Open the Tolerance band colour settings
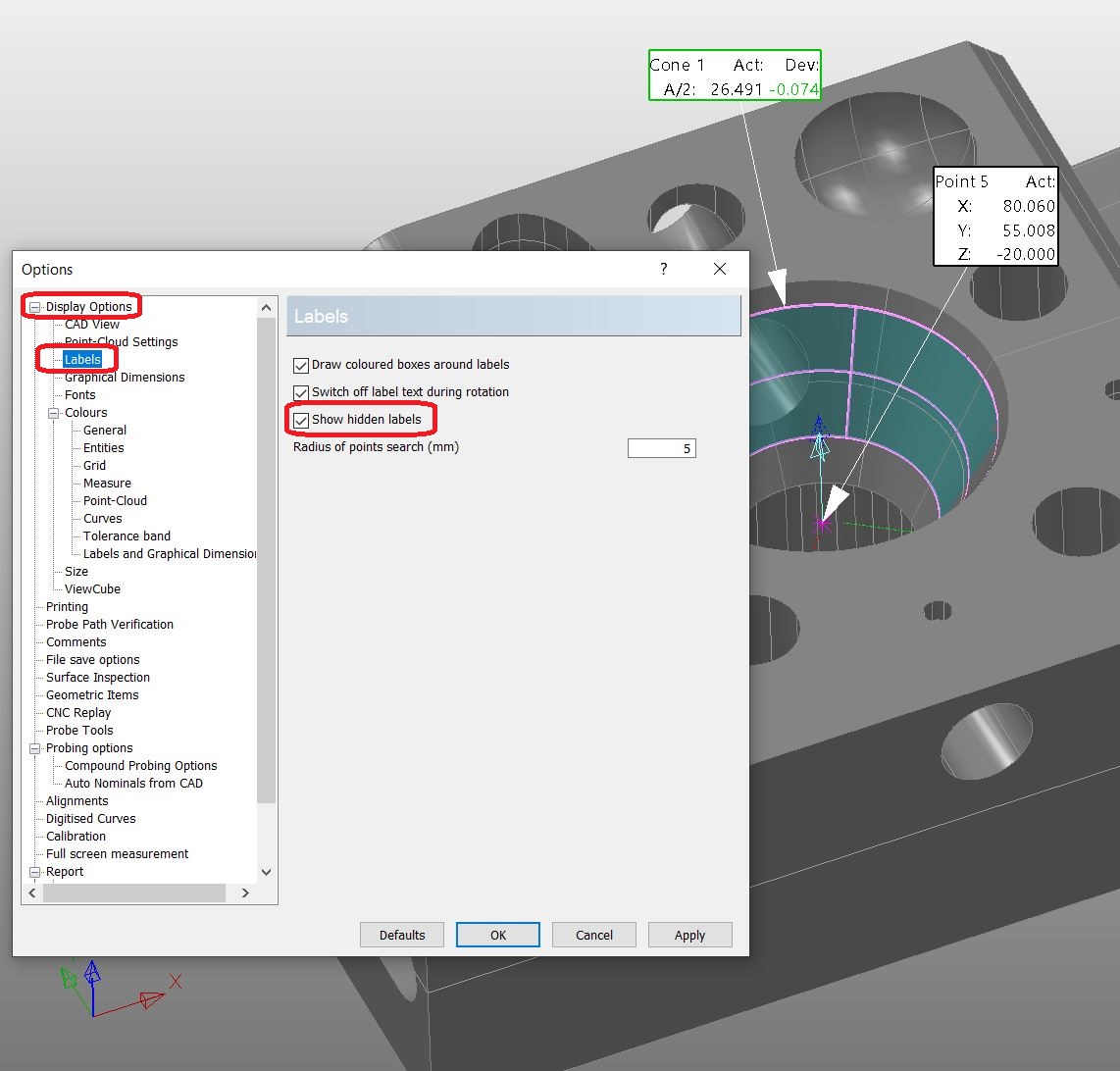 [126, 535]
